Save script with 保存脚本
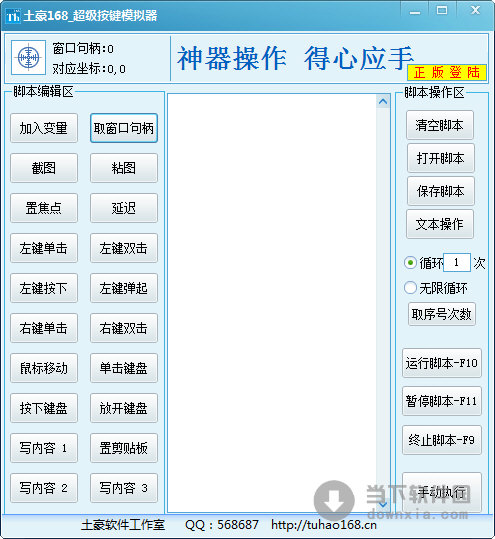Screen dimensions: 495x539 (x=441, y=191)
